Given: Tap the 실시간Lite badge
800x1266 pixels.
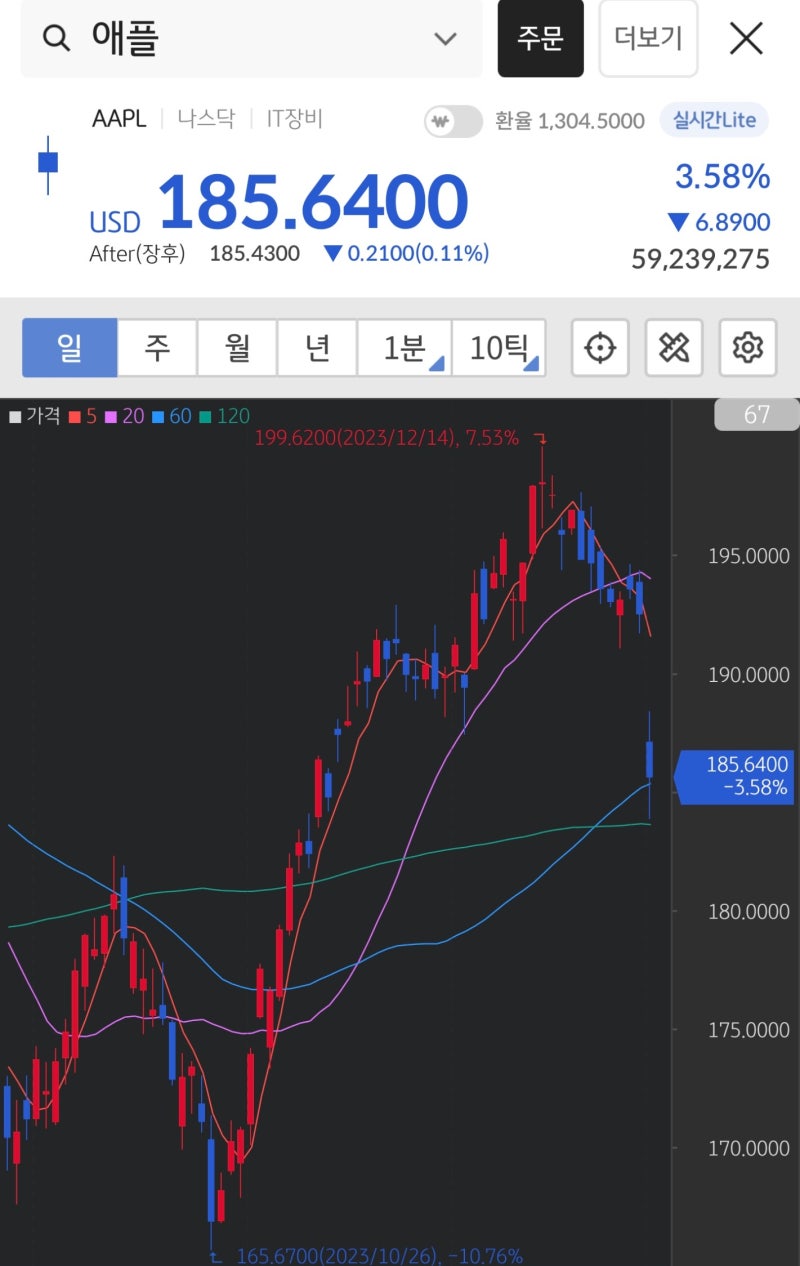Looking at the screenshot, I should coord(714,121).
